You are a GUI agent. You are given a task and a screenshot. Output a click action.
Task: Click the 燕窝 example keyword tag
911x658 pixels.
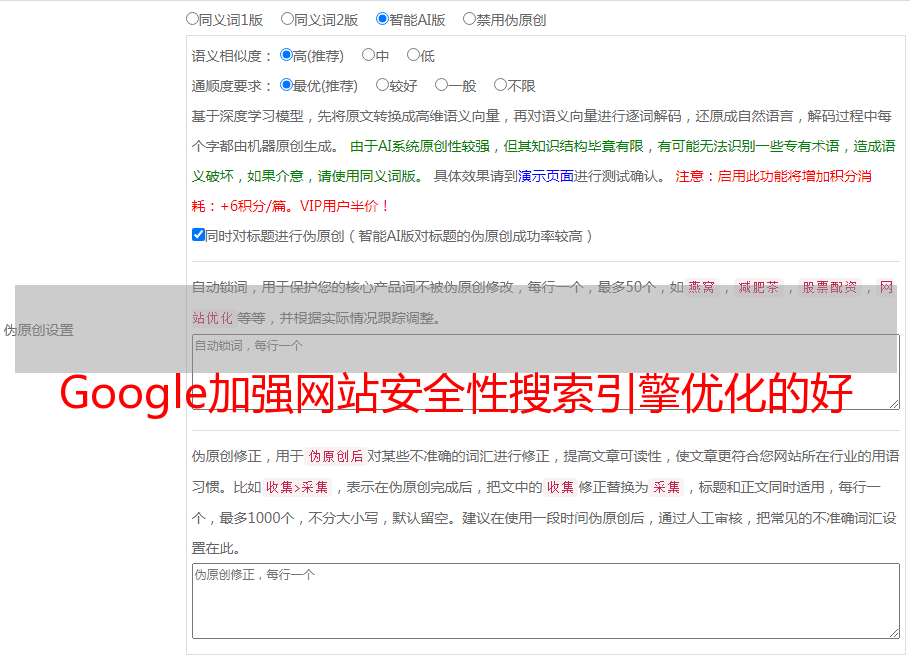[x=701, y=287]
